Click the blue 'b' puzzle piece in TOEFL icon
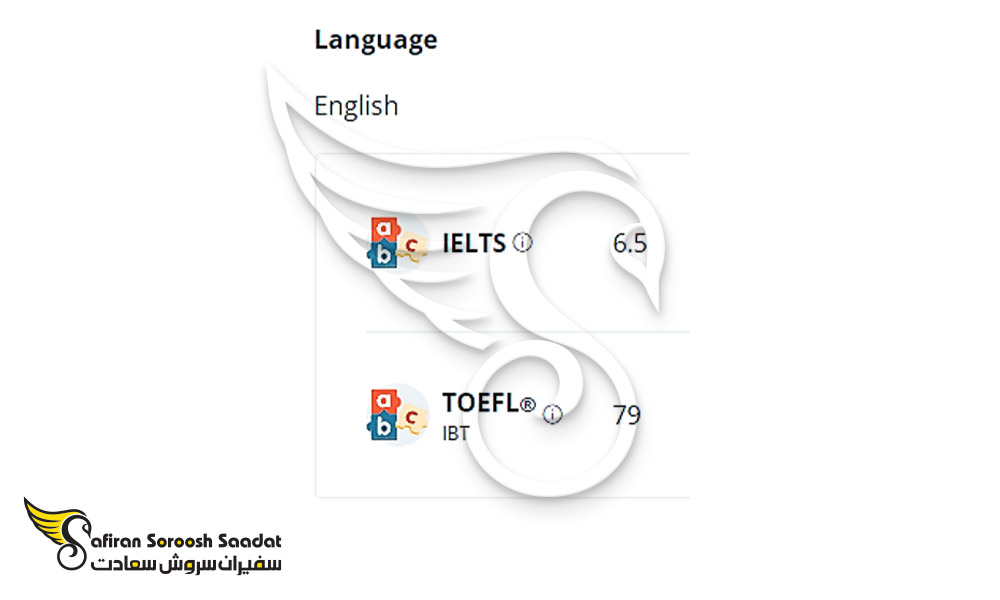 click(383, 428)
